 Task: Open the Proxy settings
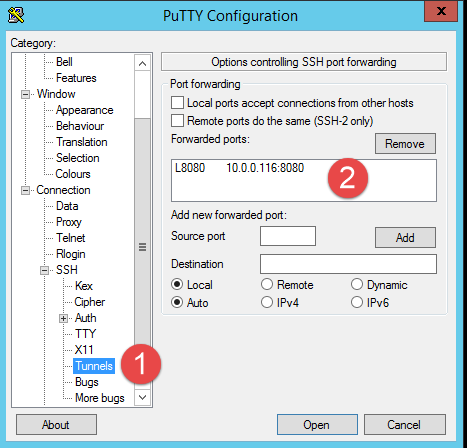click(x=69, y=222)
